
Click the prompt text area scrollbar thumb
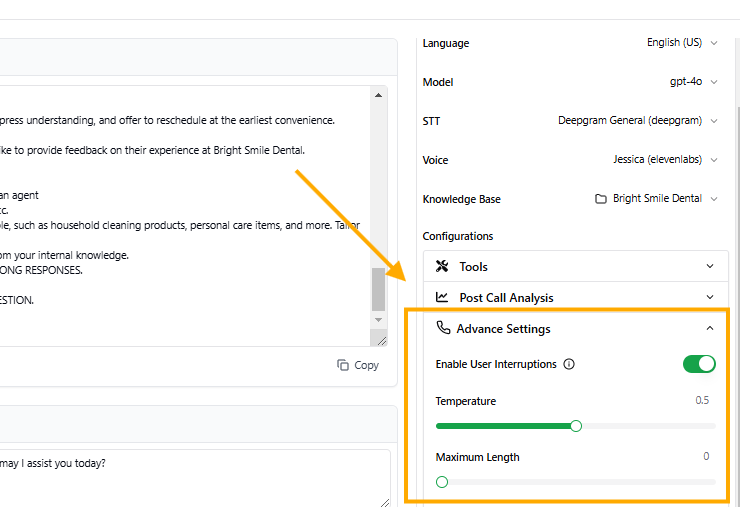tap(378, 289)
